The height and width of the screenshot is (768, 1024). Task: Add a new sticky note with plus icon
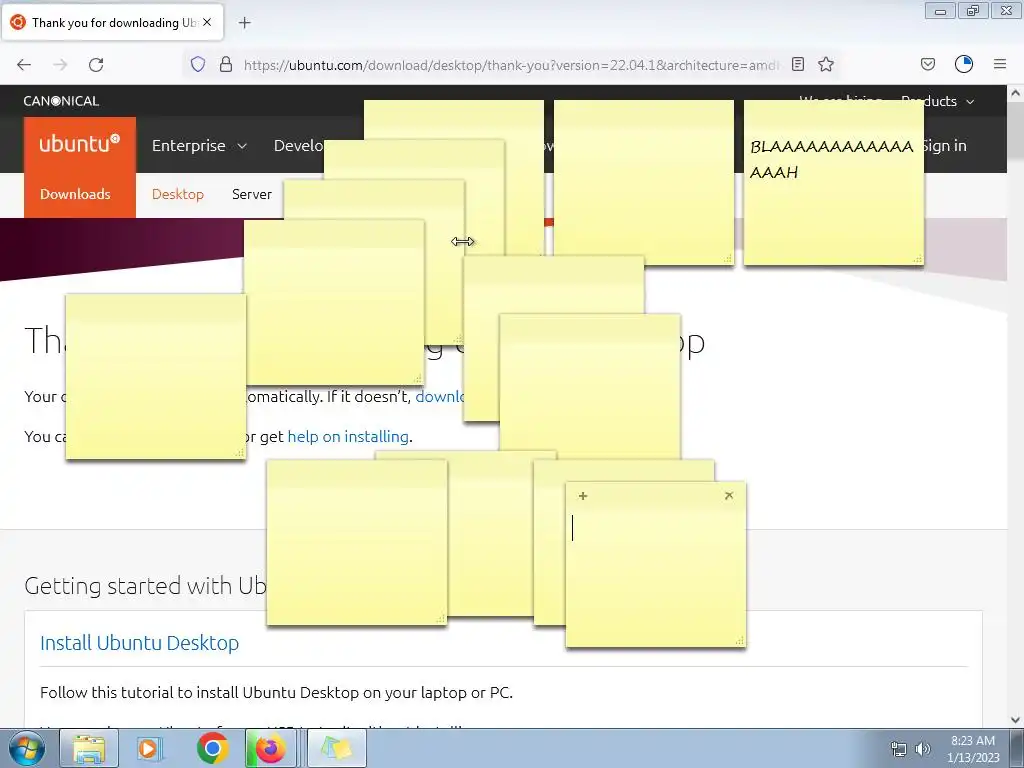tap(583, 496)
